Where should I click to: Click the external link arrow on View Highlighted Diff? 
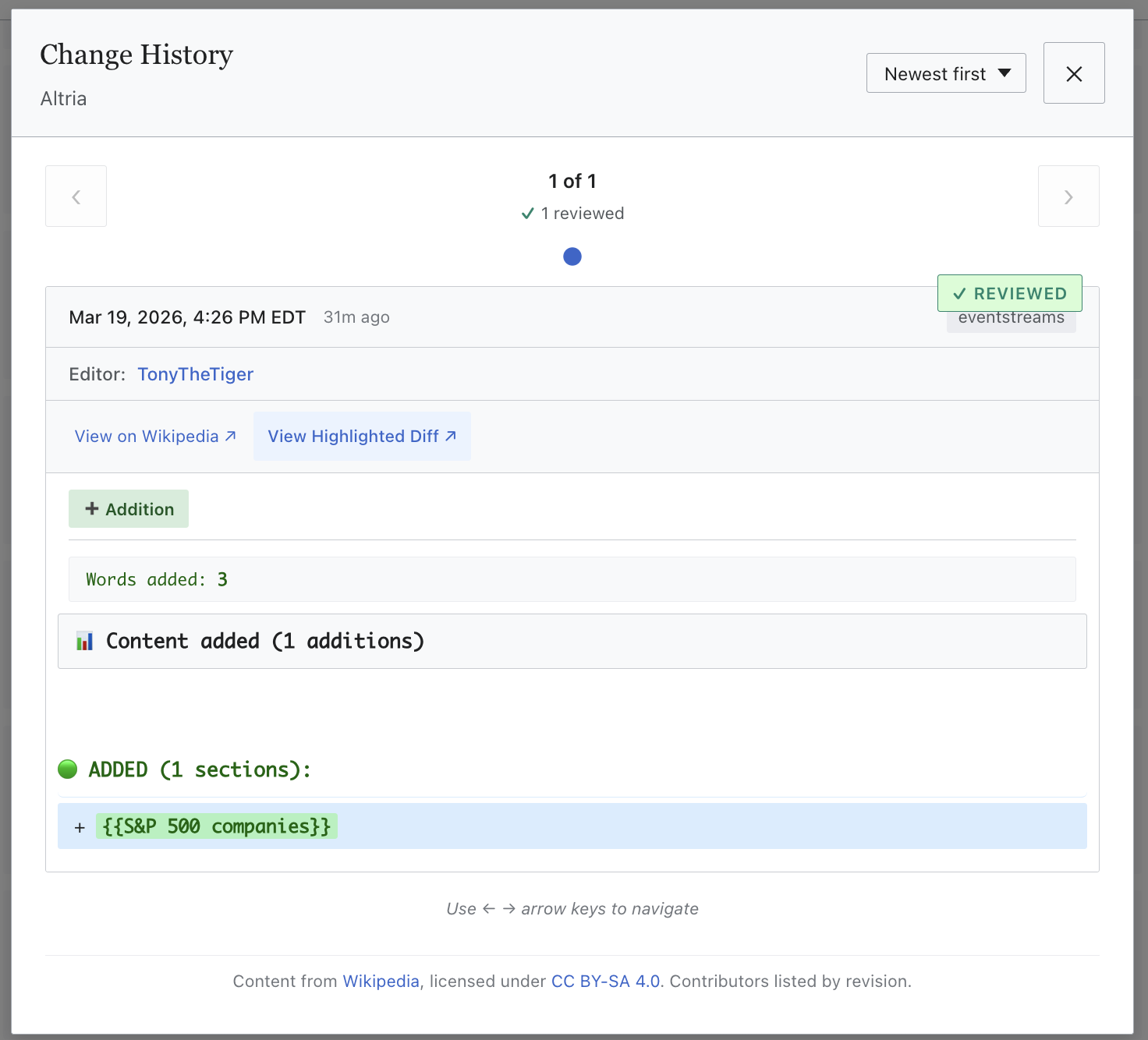coord(451,436)
